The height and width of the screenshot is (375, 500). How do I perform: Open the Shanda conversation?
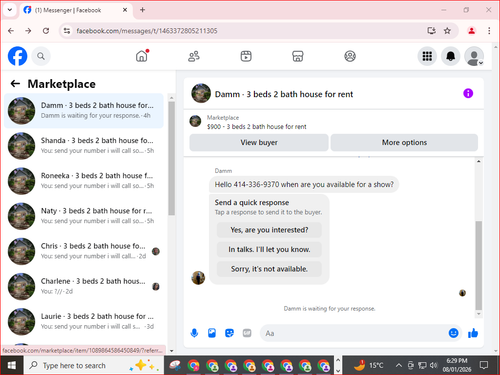(84, 146)
